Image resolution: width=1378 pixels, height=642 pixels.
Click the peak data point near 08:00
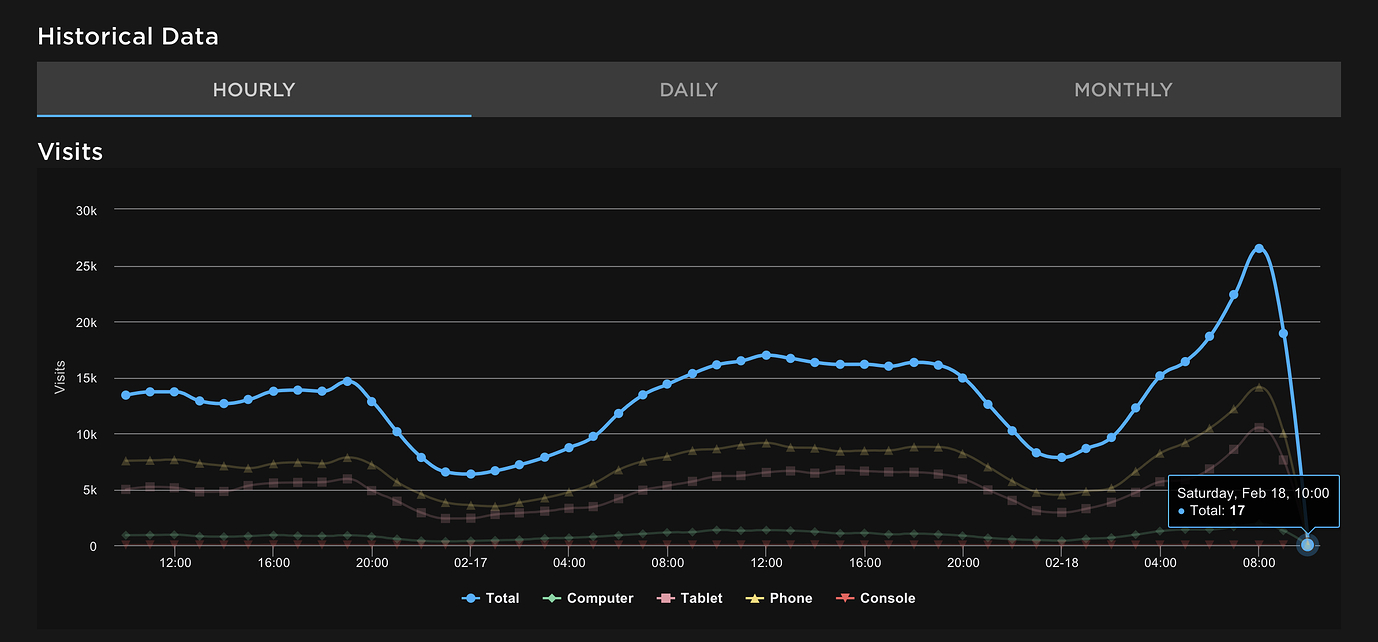pos(1258,245)
